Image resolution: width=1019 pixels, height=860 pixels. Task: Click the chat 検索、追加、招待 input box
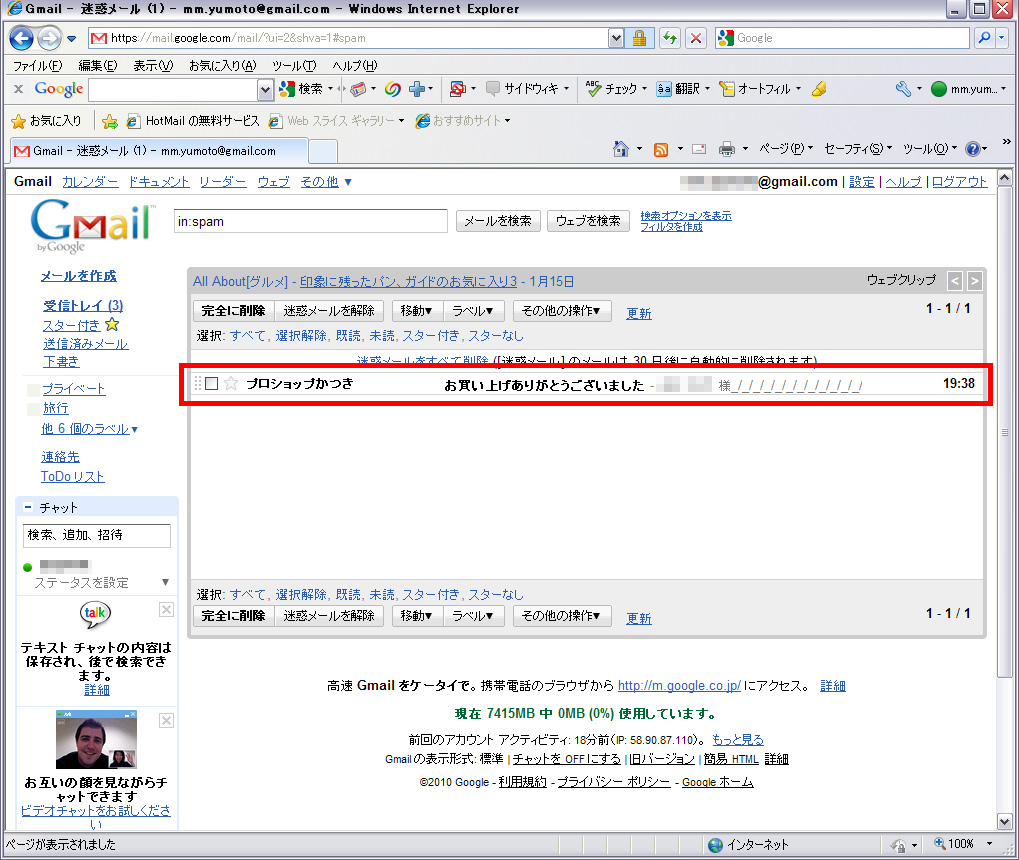point(97,535)
